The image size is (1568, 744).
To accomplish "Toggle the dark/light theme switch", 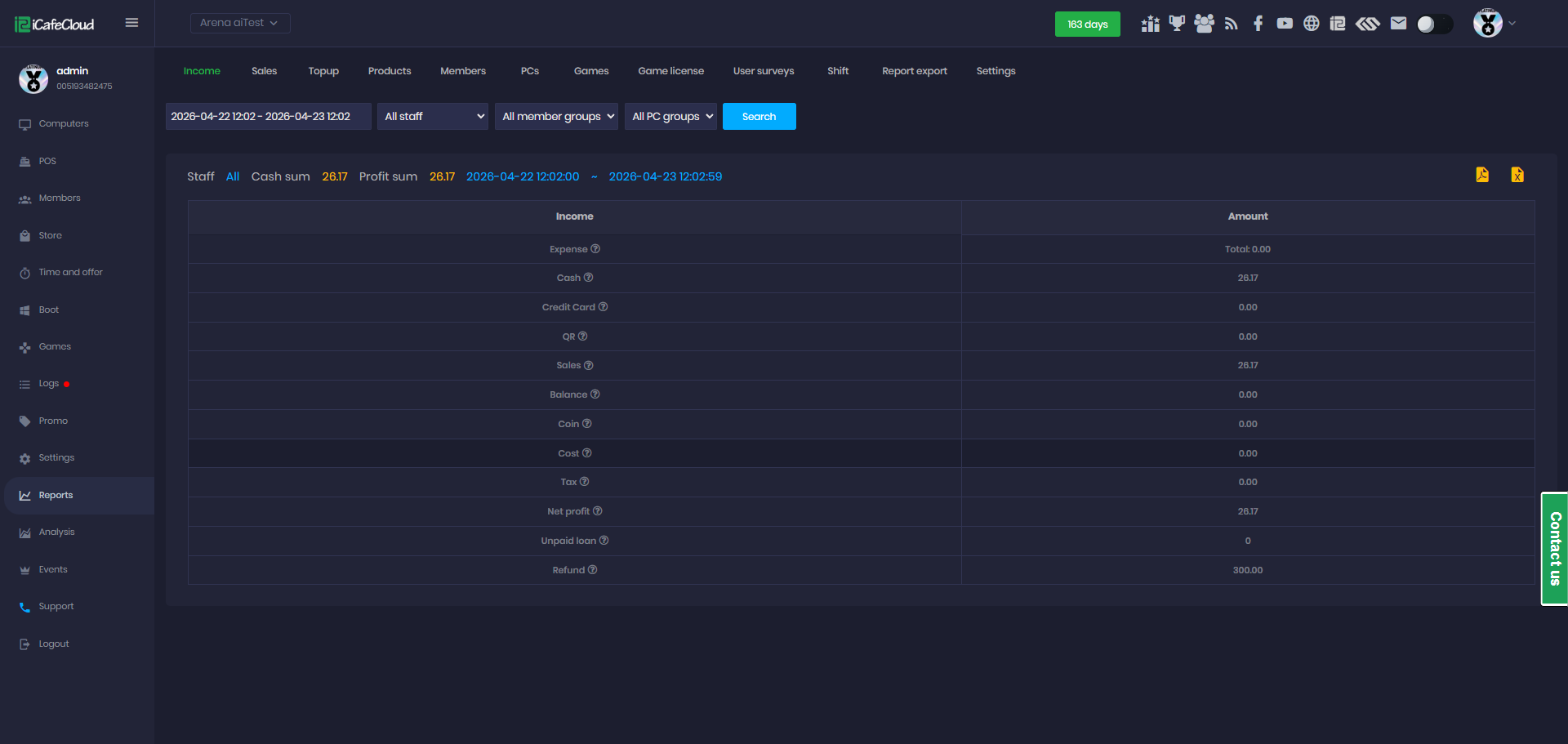I will point(1434,25).
